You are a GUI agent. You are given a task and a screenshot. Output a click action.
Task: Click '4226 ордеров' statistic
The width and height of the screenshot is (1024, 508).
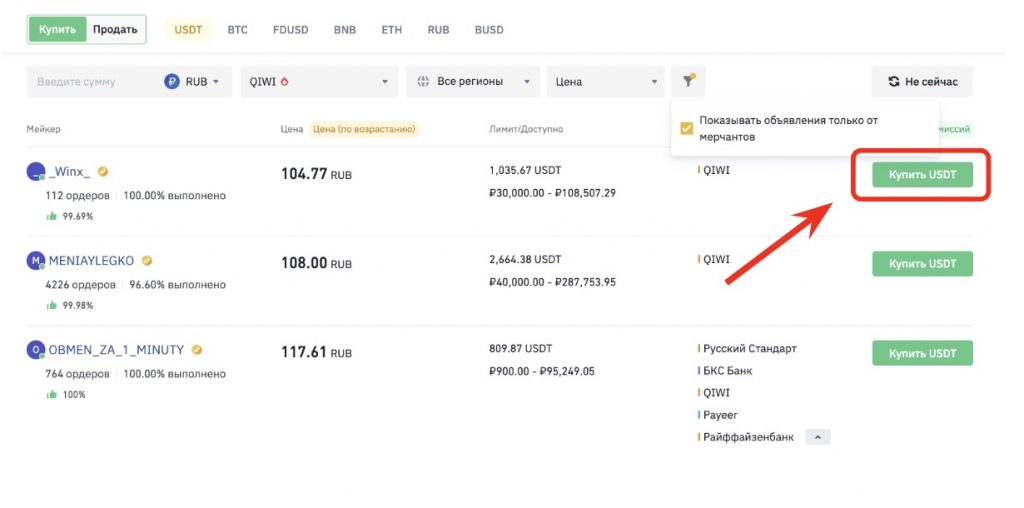tap(80, 285)
